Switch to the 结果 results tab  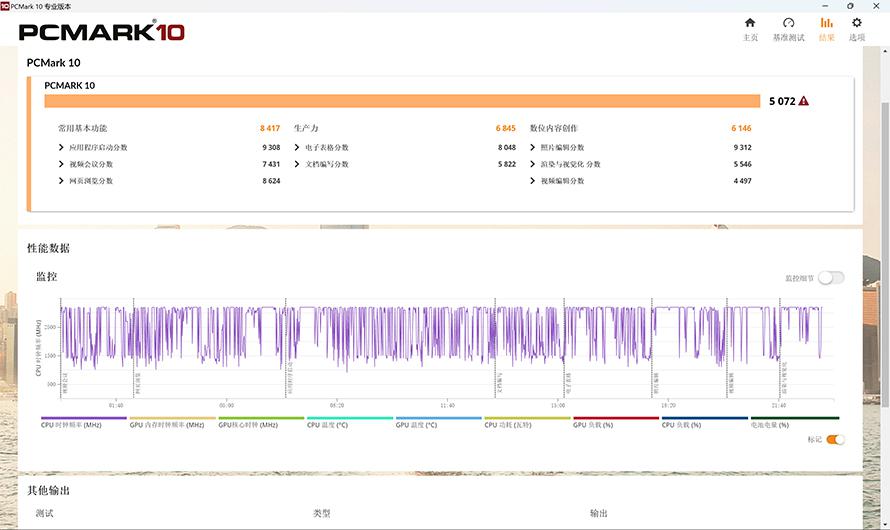pos(826,30)
